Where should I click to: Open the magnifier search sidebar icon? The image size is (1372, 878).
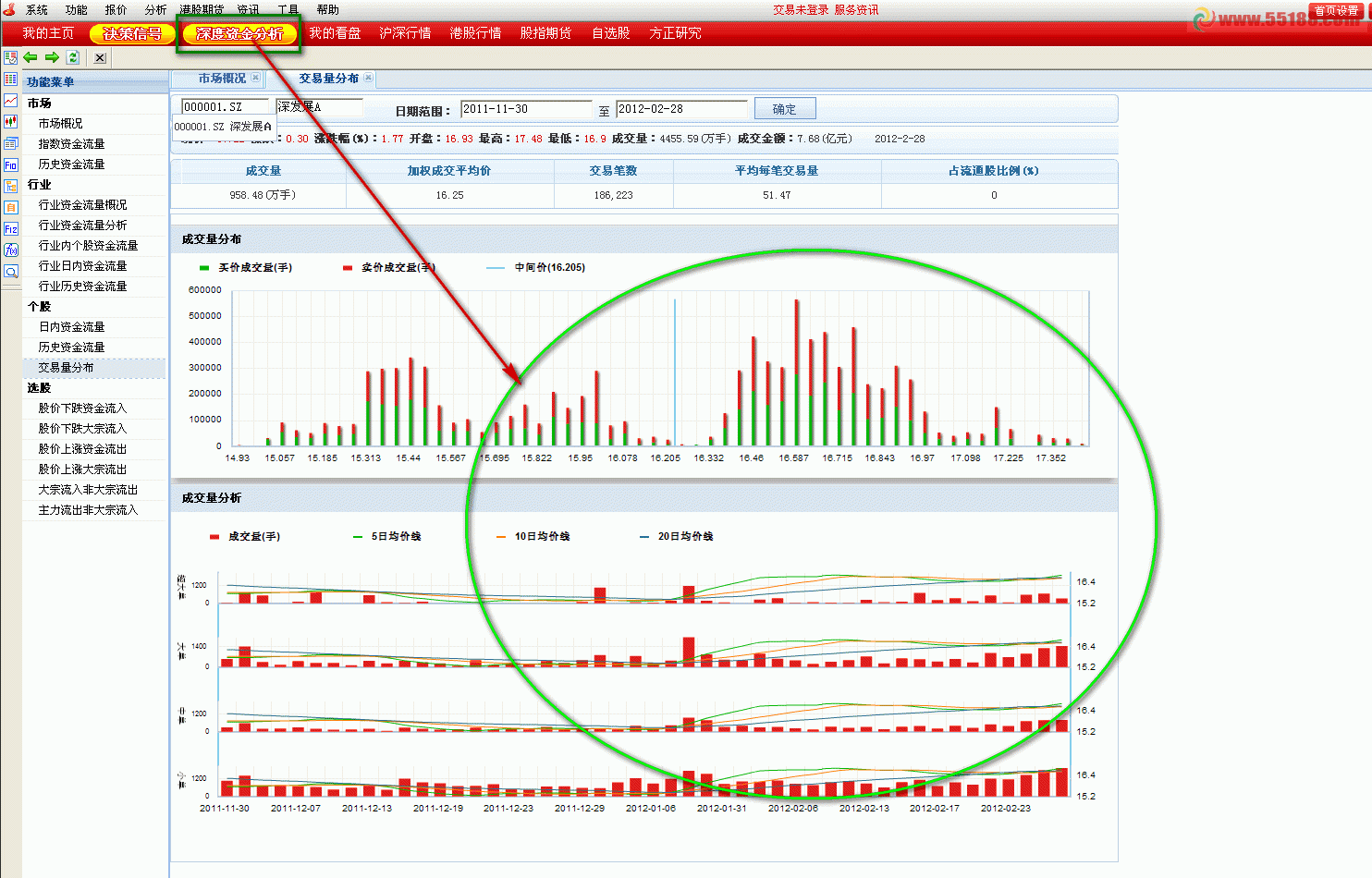[11, 272]
